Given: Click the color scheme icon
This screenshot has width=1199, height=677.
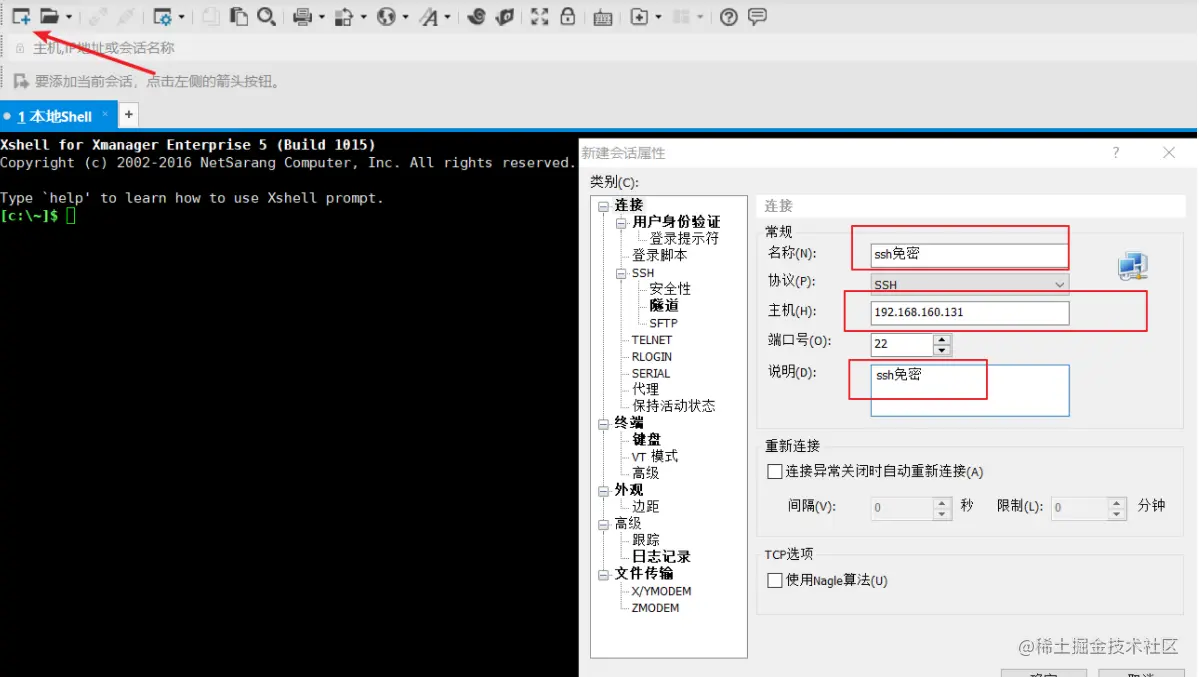Looking at the screenshot, I should click(344, 17).
